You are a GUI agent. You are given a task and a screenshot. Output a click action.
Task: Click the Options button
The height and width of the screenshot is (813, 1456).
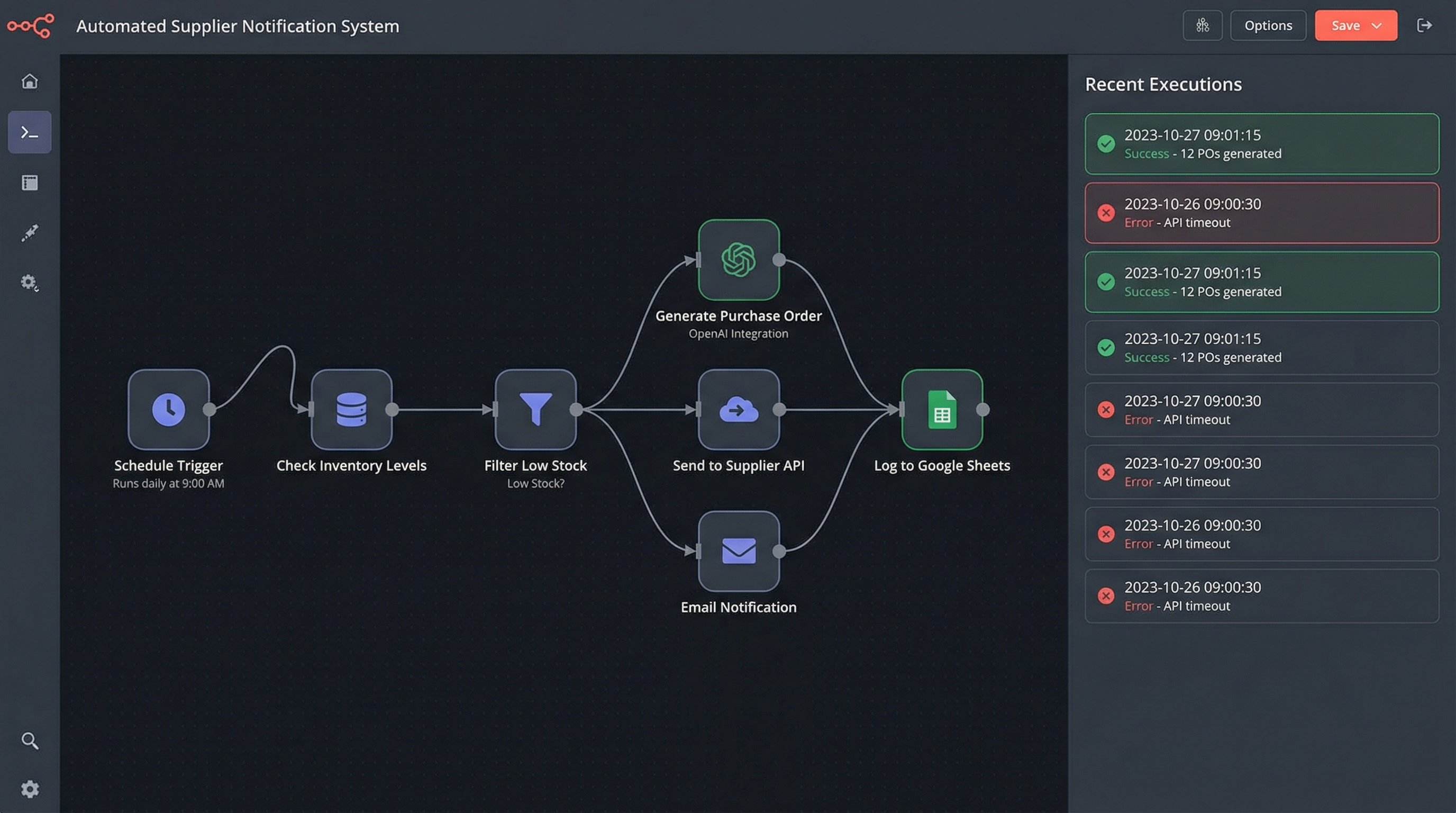click(1268, 26)
